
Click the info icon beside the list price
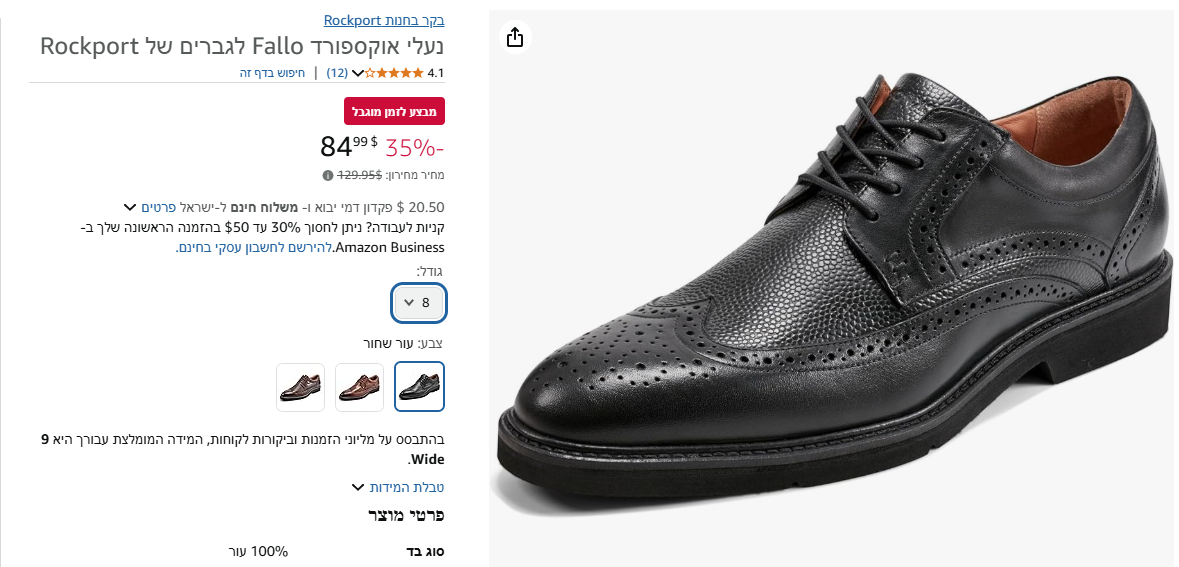tap(328, 175)
